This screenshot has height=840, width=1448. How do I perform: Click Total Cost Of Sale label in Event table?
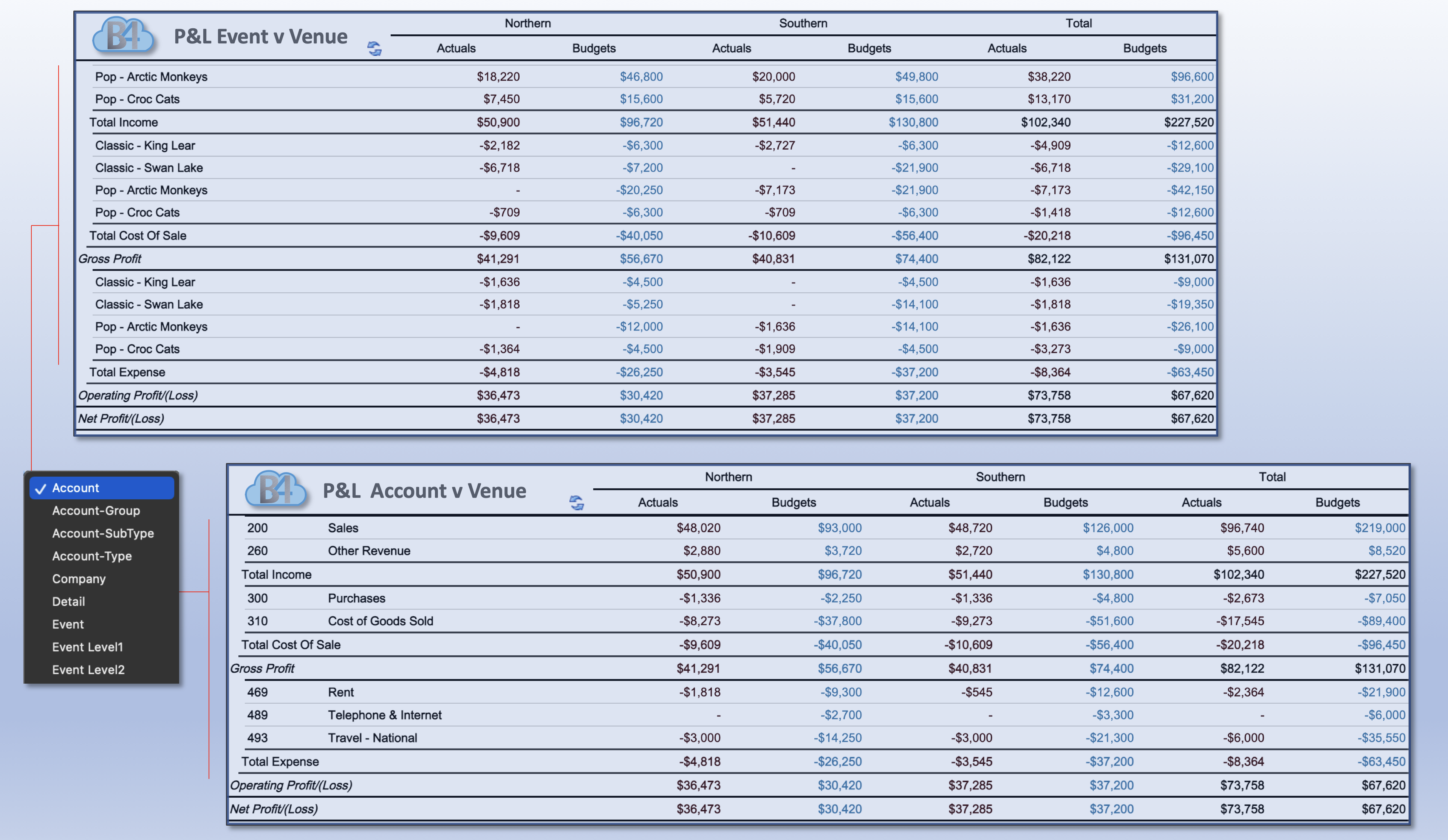coord(137,235)
